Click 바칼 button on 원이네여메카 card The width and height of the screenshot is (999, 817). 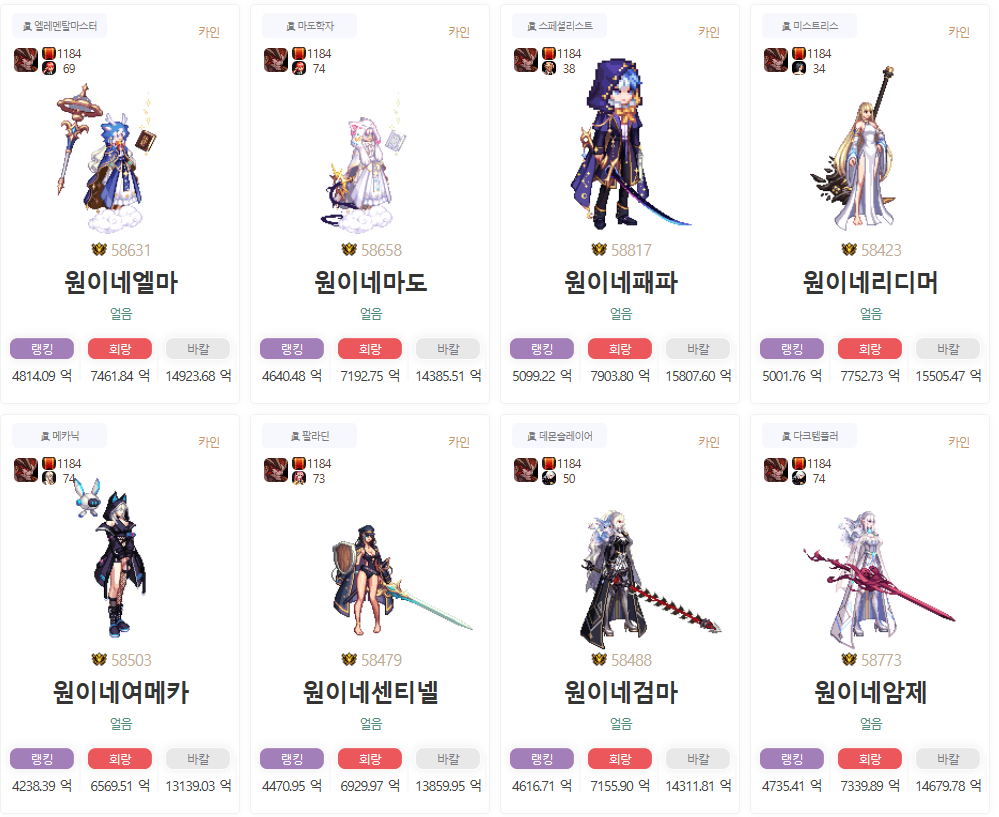(198, 758)
